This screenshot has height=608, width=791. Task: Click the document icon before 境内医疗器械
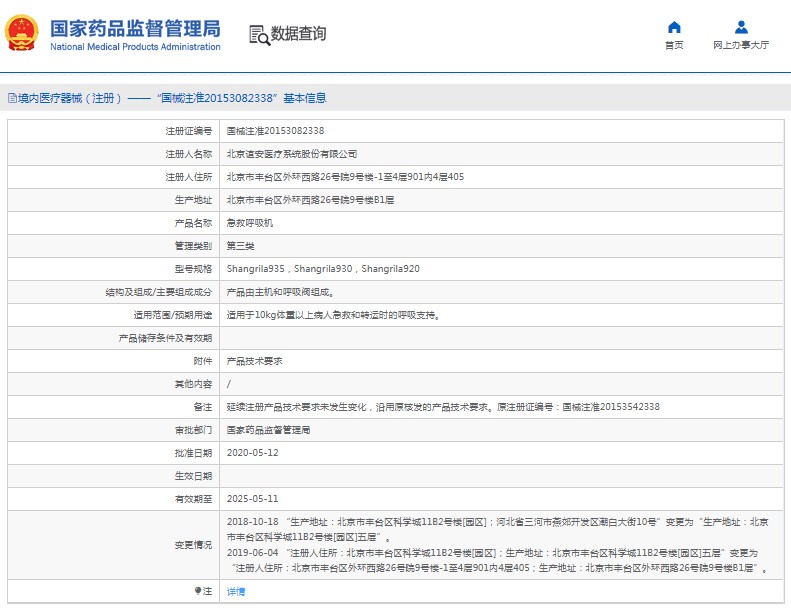(x=11, y=98)
